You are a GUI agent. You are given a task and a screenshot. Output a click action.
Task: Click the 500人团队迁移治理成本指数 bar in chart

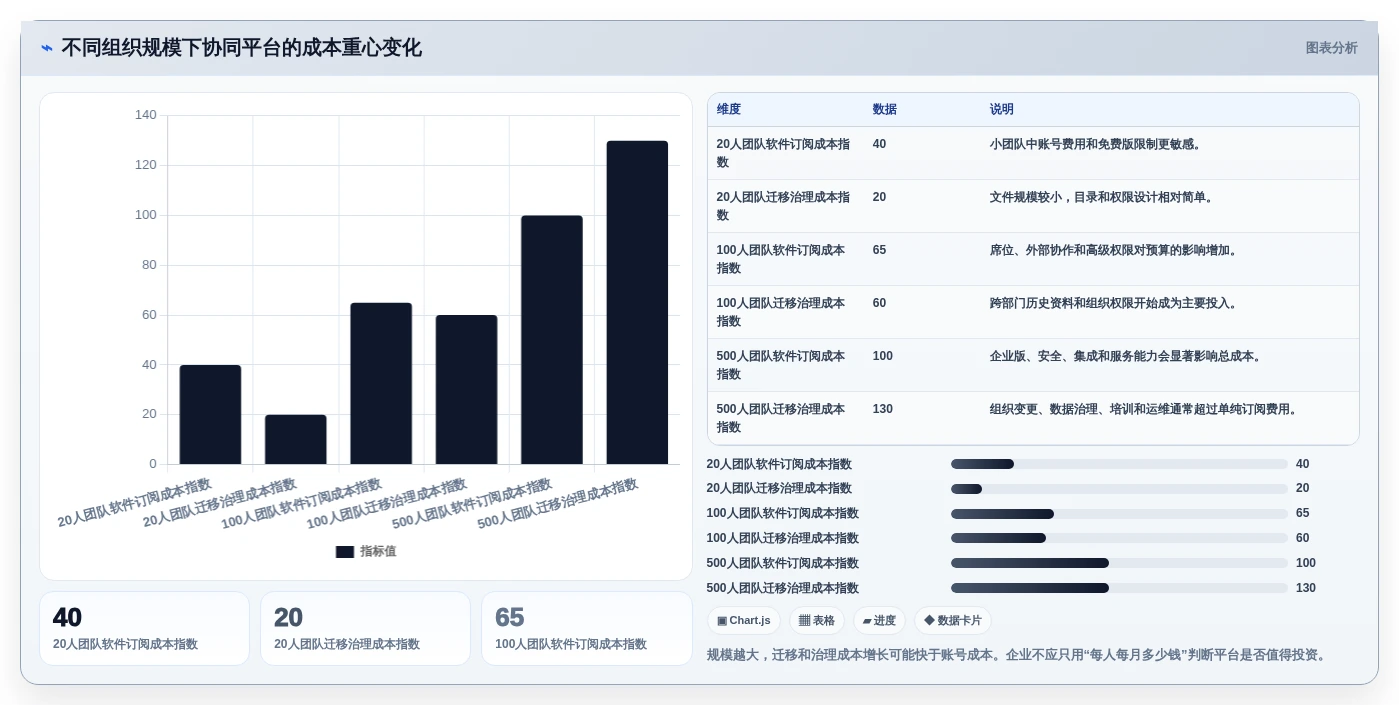pyautogui.click(x=637, y=302)
